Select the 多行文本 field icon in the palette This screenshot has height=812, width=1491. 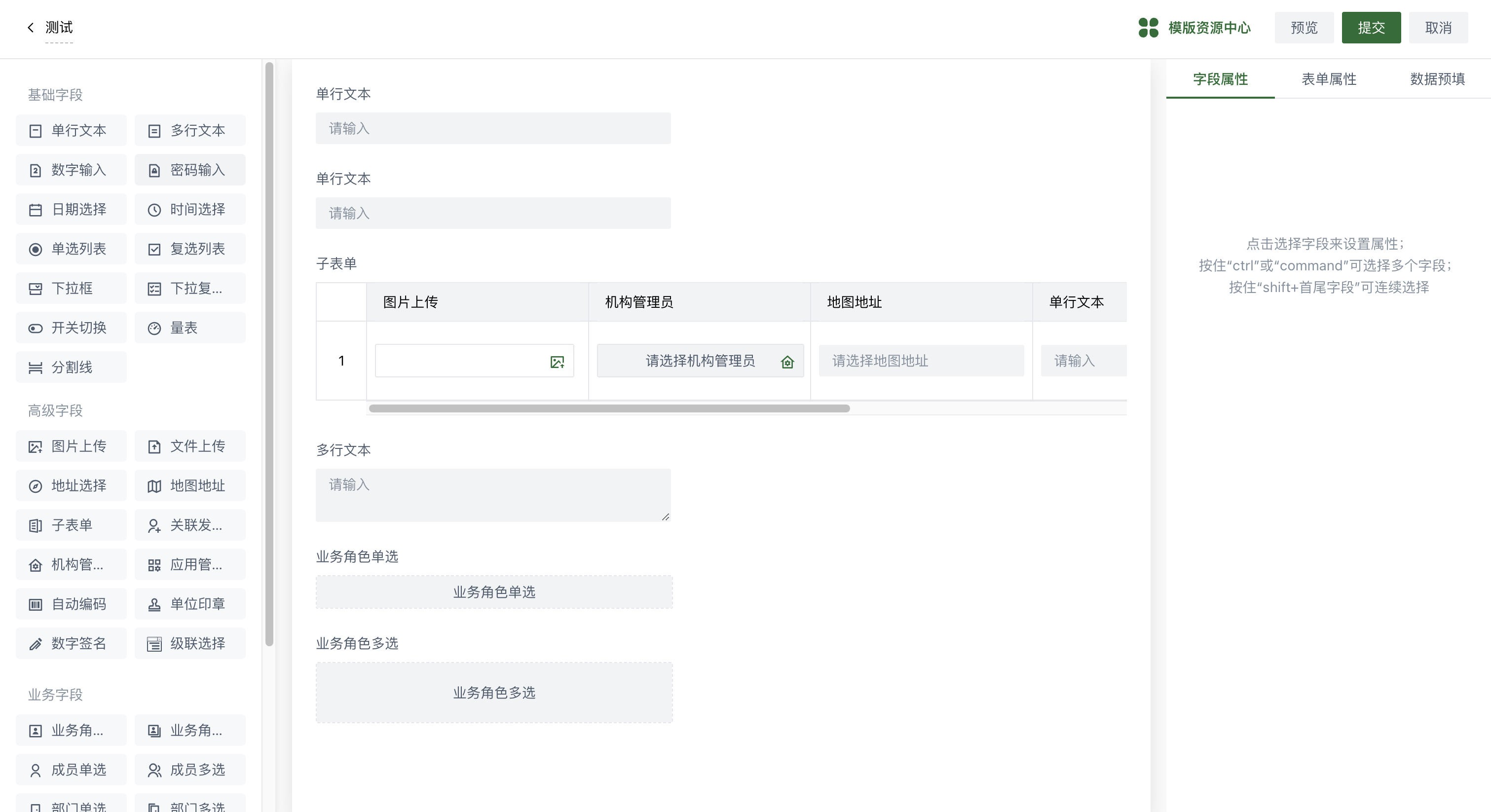[154, 131]
